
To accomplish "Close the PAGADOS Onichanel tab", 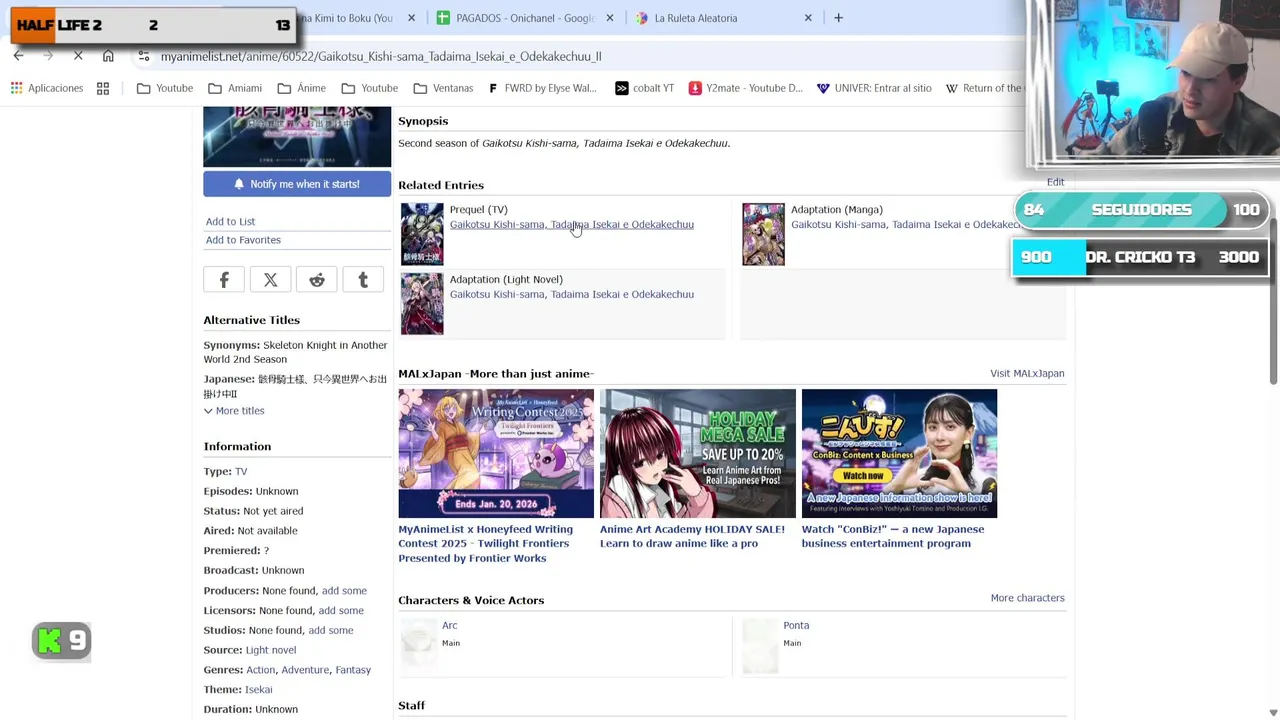I will (x=610, y=18).
